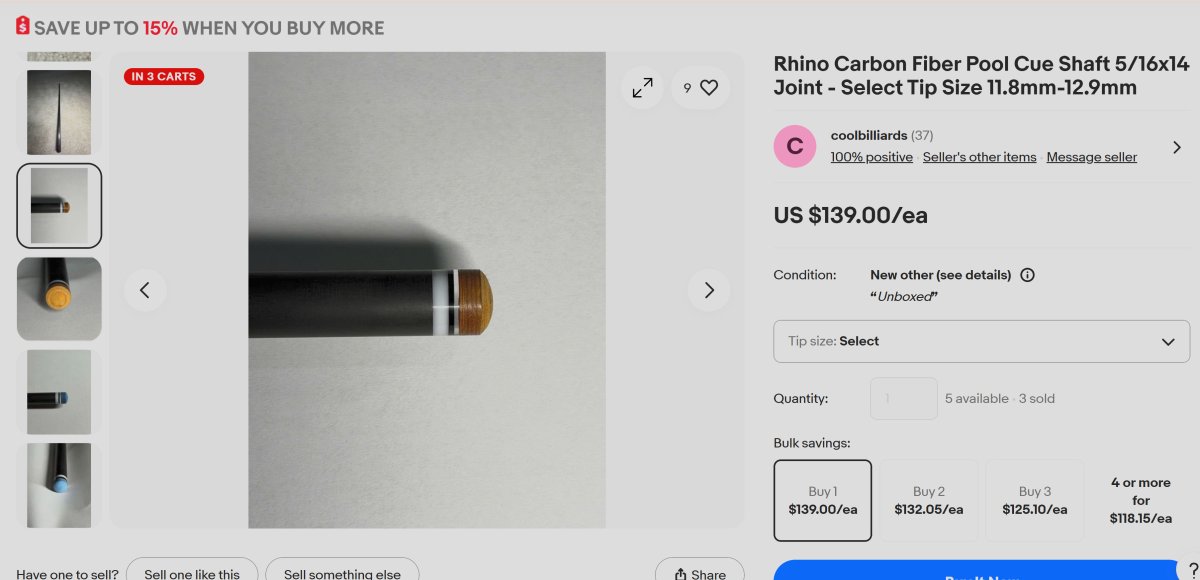Click the red savings tag icon
The height and width of the screenshot is (580, 1200).
[x=23, y=26]
